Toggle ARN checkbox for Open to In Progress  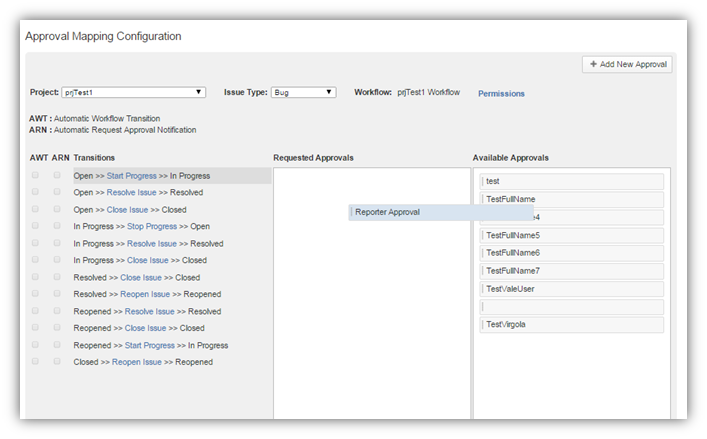click(x=57, y=175)
